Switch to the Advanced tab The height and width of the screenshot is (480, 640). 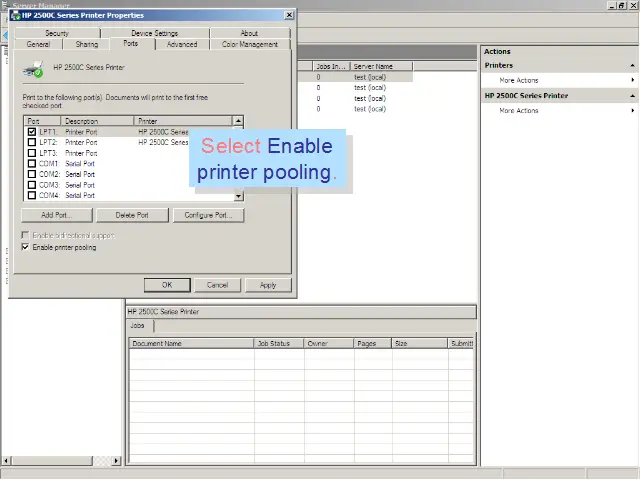pyautogui.click(x=182, y=44)
